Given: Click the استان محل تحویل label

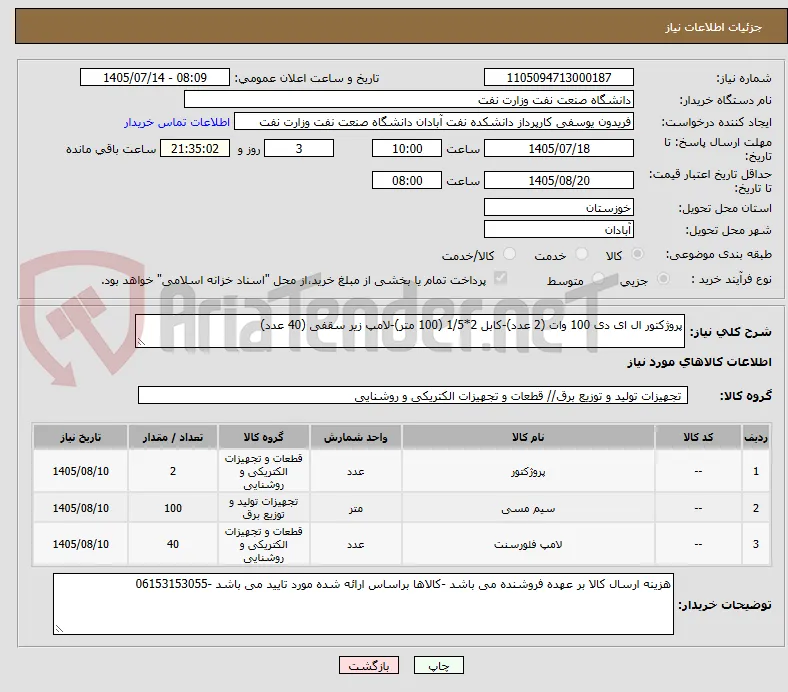Looking at the screenshot, I should 725,208.
